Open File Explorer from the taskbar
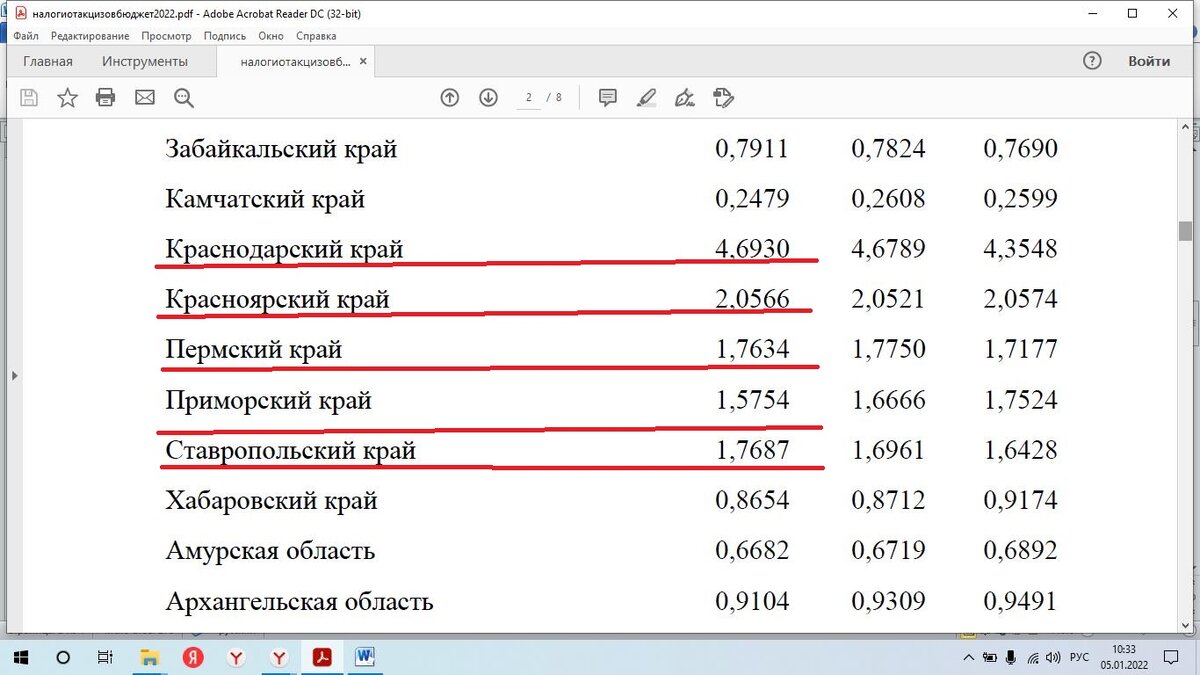Screen dimensions: 1200x675 (149, 657)
